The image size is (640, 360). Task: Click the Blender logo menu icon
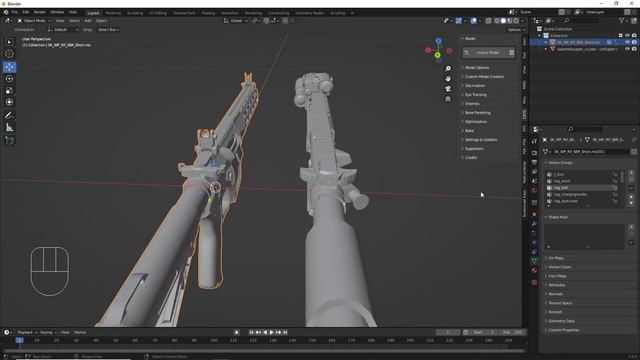pyautogui.click(x=6, y=13)
